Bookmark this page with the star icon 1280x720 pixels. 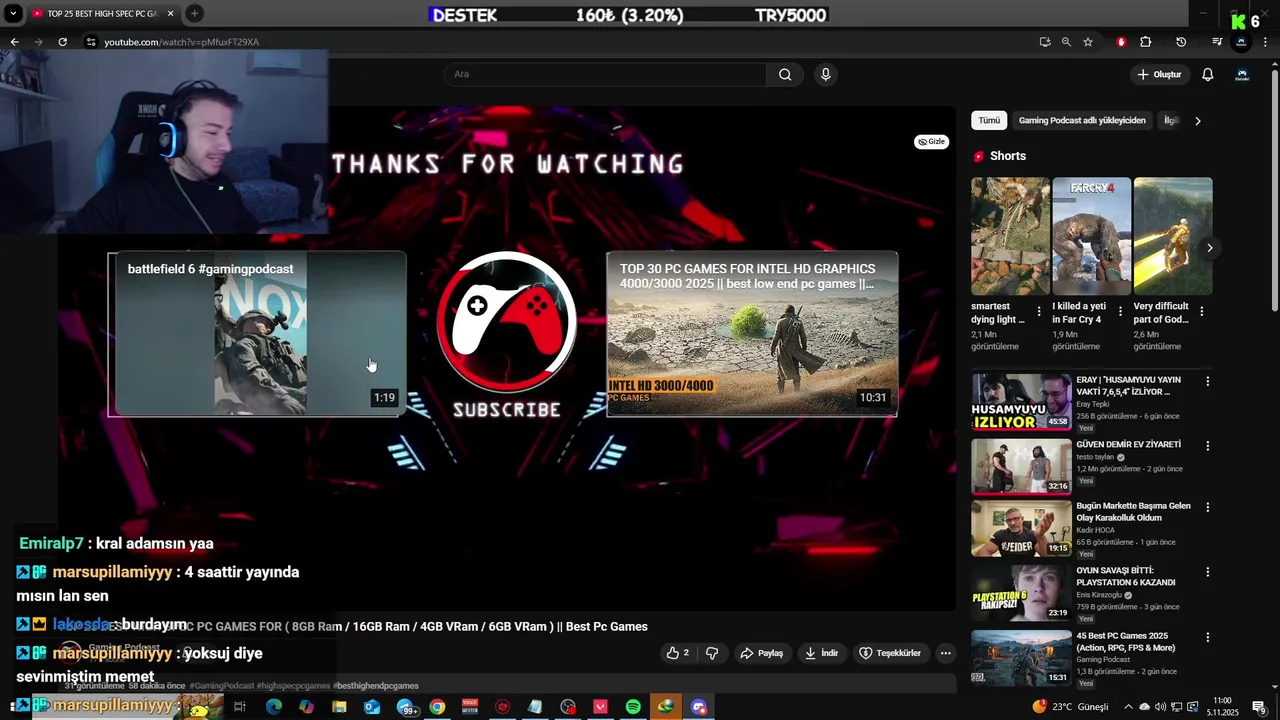[x=1088, y=42]
